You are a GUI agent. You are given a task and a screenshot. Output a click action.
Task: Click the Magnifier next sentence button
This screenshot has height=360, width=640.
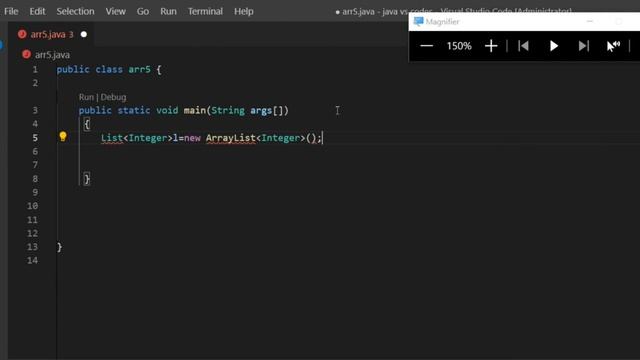584,46
